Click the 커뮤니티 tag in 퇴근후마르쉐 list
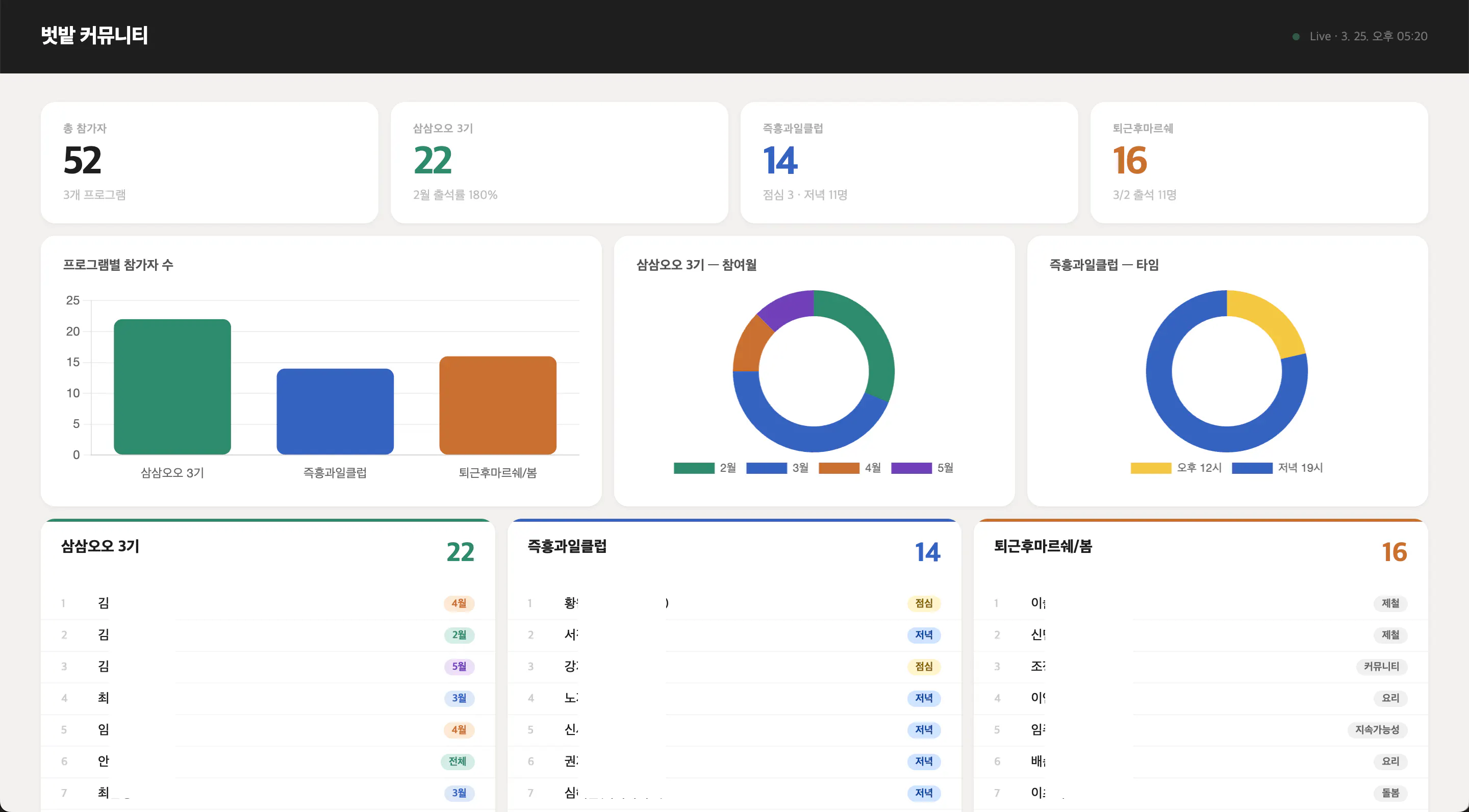 click(1381, 666)
